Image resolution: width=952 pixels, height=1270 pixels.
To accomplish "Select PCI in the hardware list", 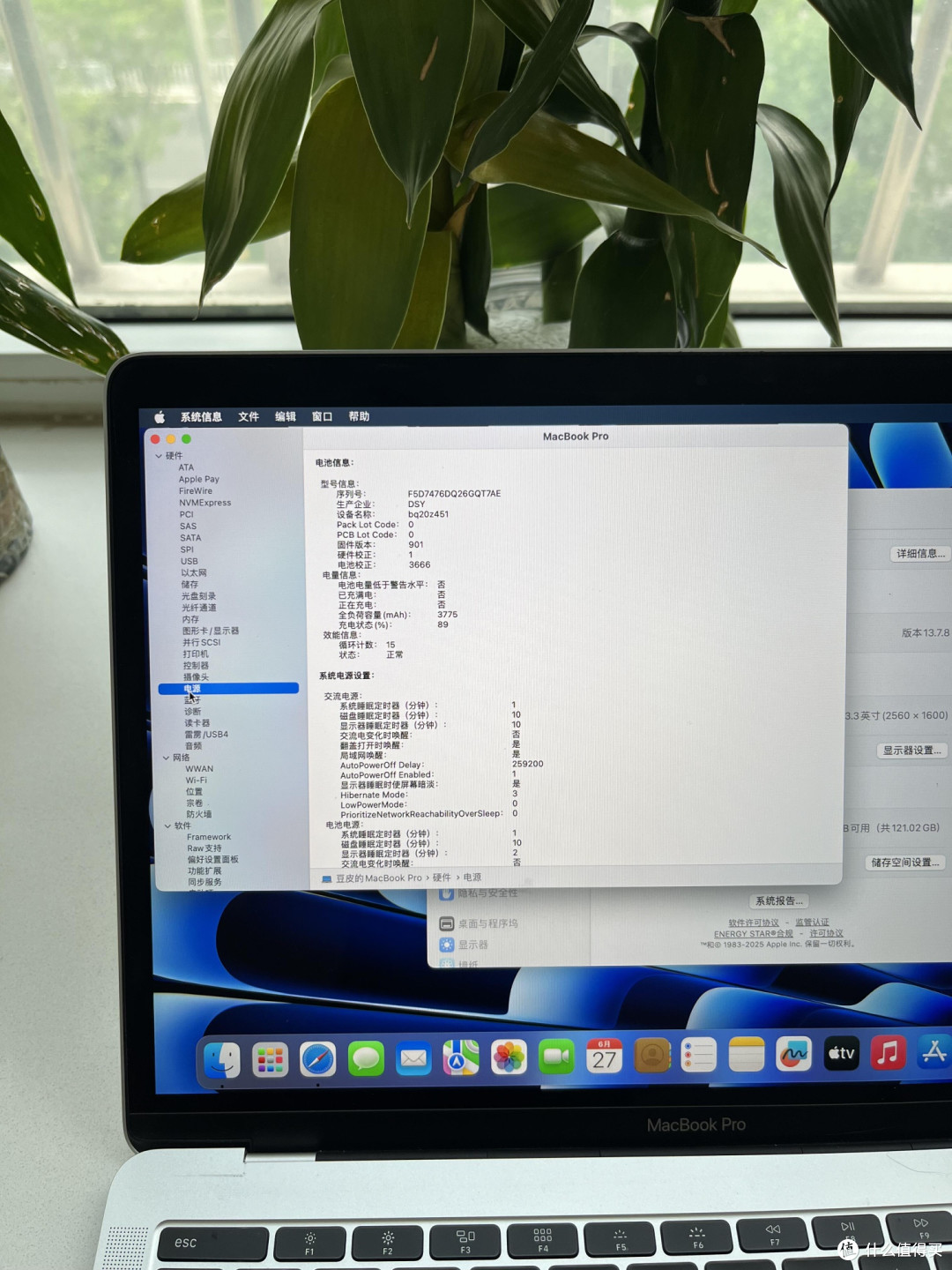I will [x=186, y=514].
